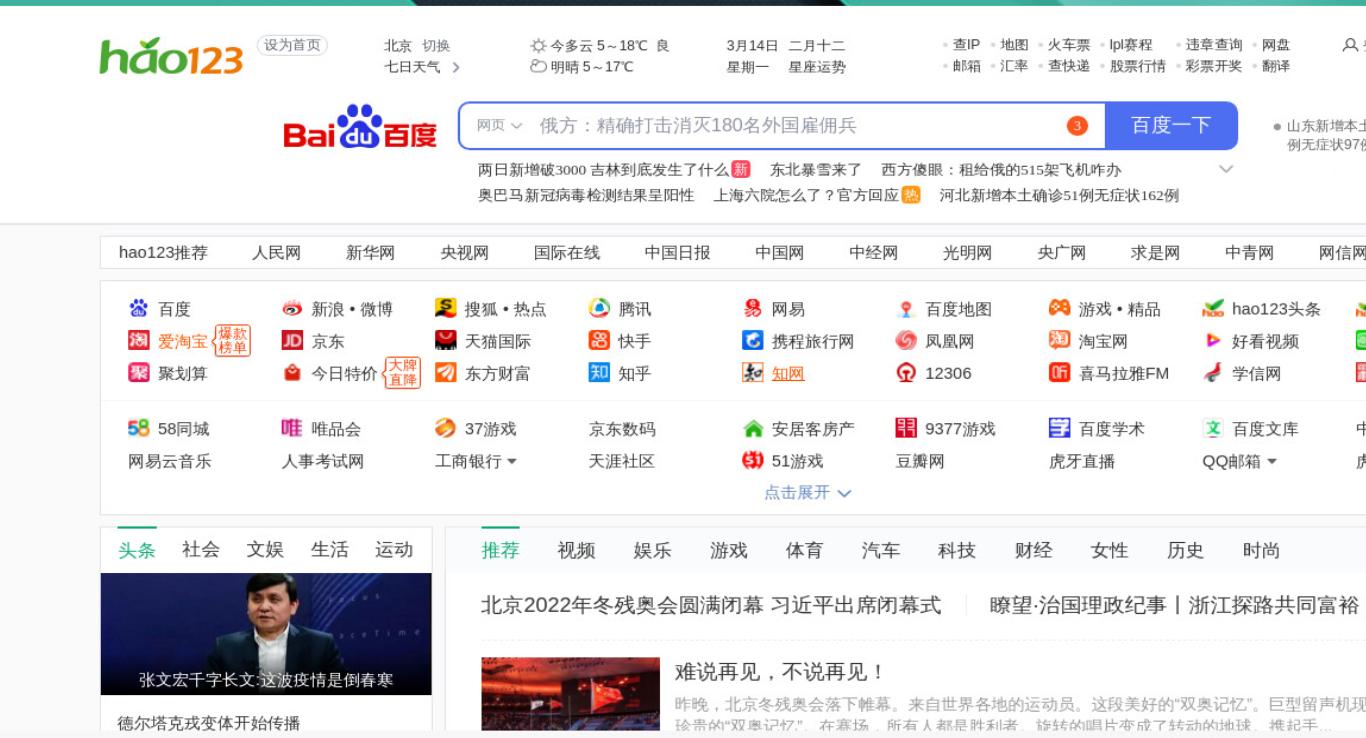Select the 头条 news tab
The width and height of the screenshot is (1366, 738).
point(137,550)
